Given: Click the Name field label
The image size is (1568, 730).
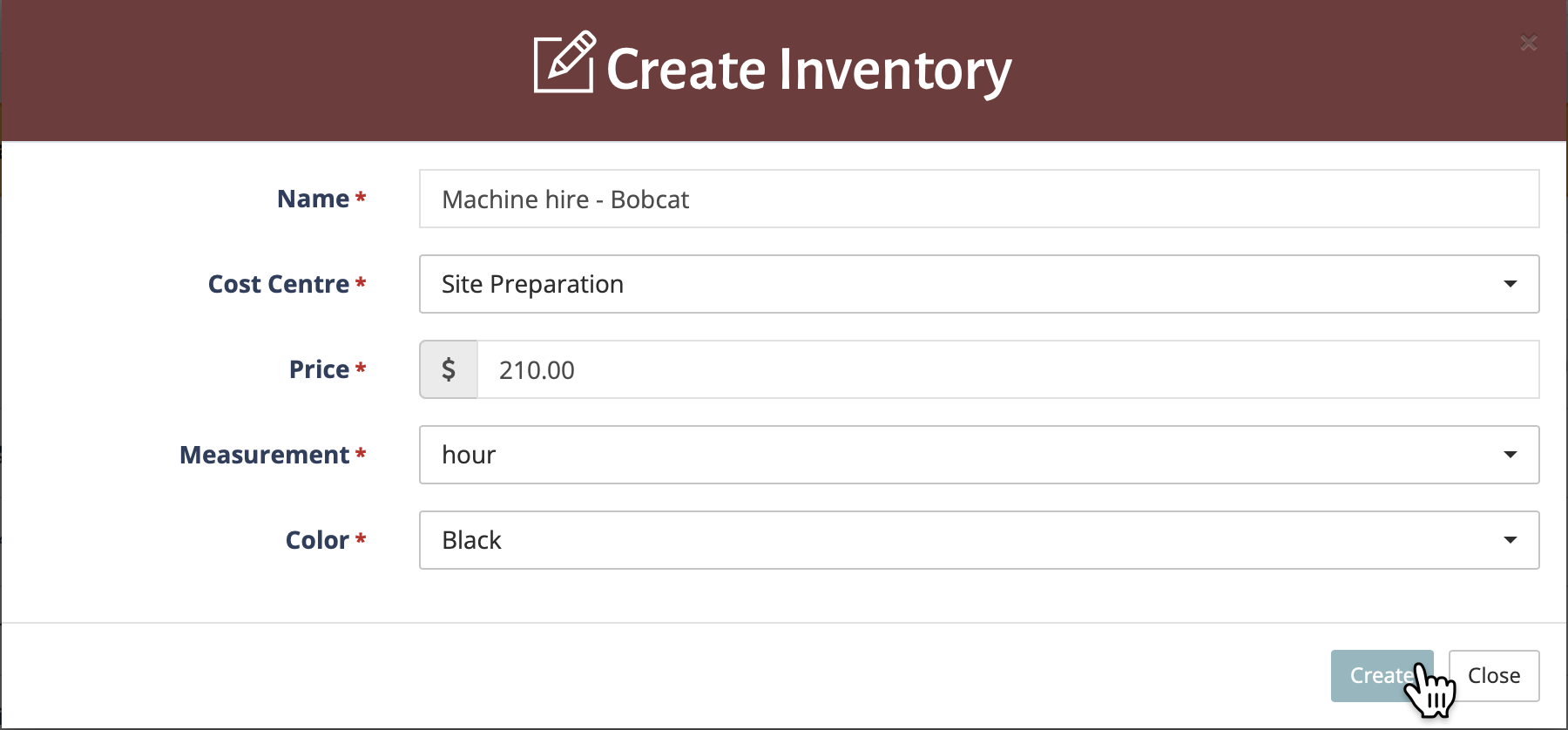Looking at the screenshot, I should 313,199.
